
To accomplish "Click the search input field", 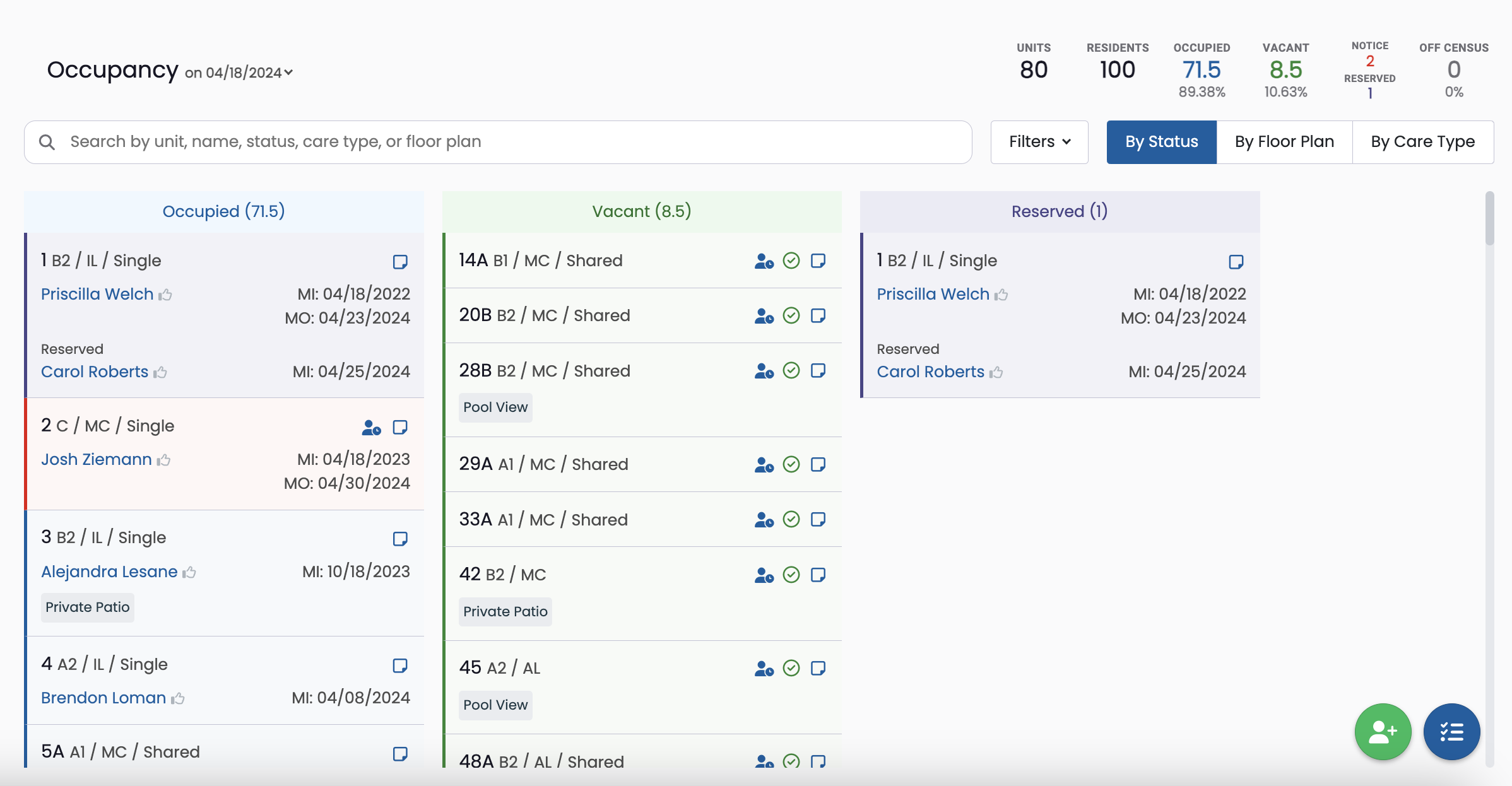I will [498, 142].
